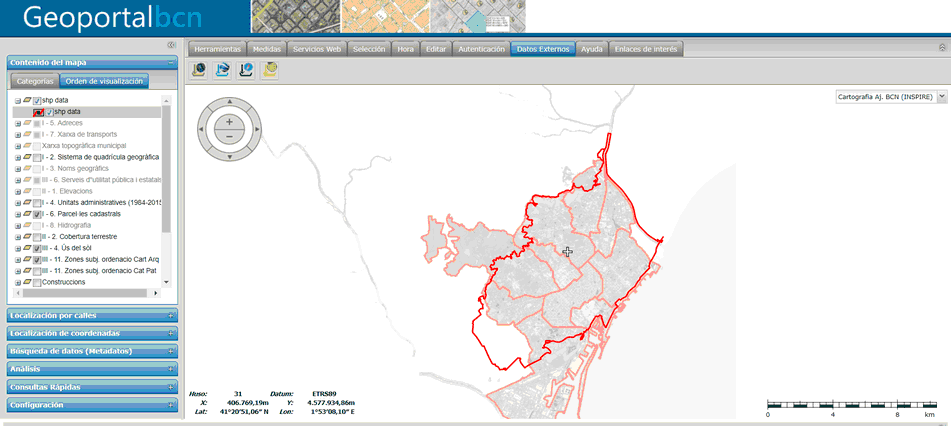The height and width of the screenshot is (426, 951).
Task: Click the second toolbar icon with blue arrow
Action: pyautogui.click(x=222, y=70)
